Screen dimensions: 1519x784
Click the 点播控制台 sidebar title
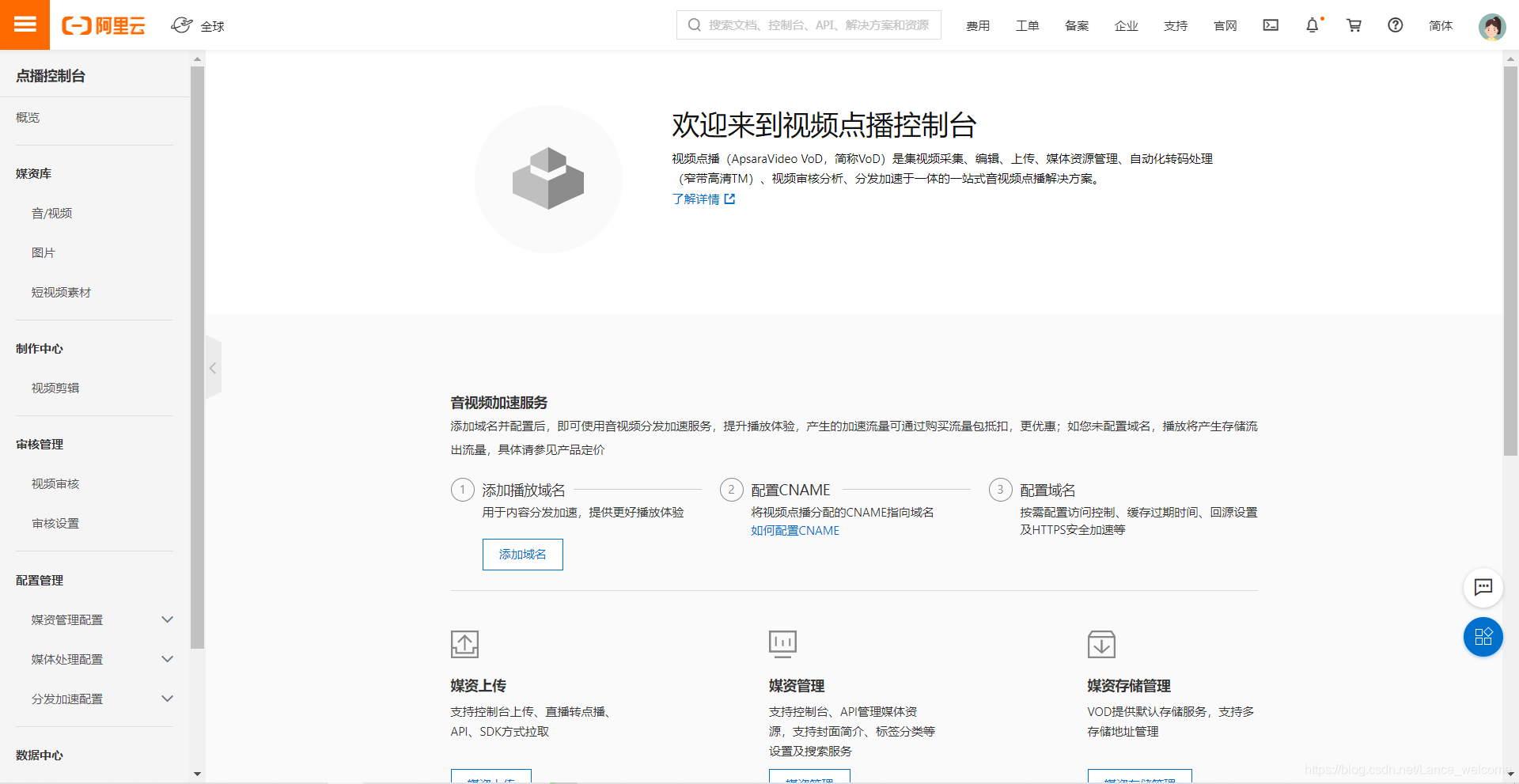click(51, 76)
